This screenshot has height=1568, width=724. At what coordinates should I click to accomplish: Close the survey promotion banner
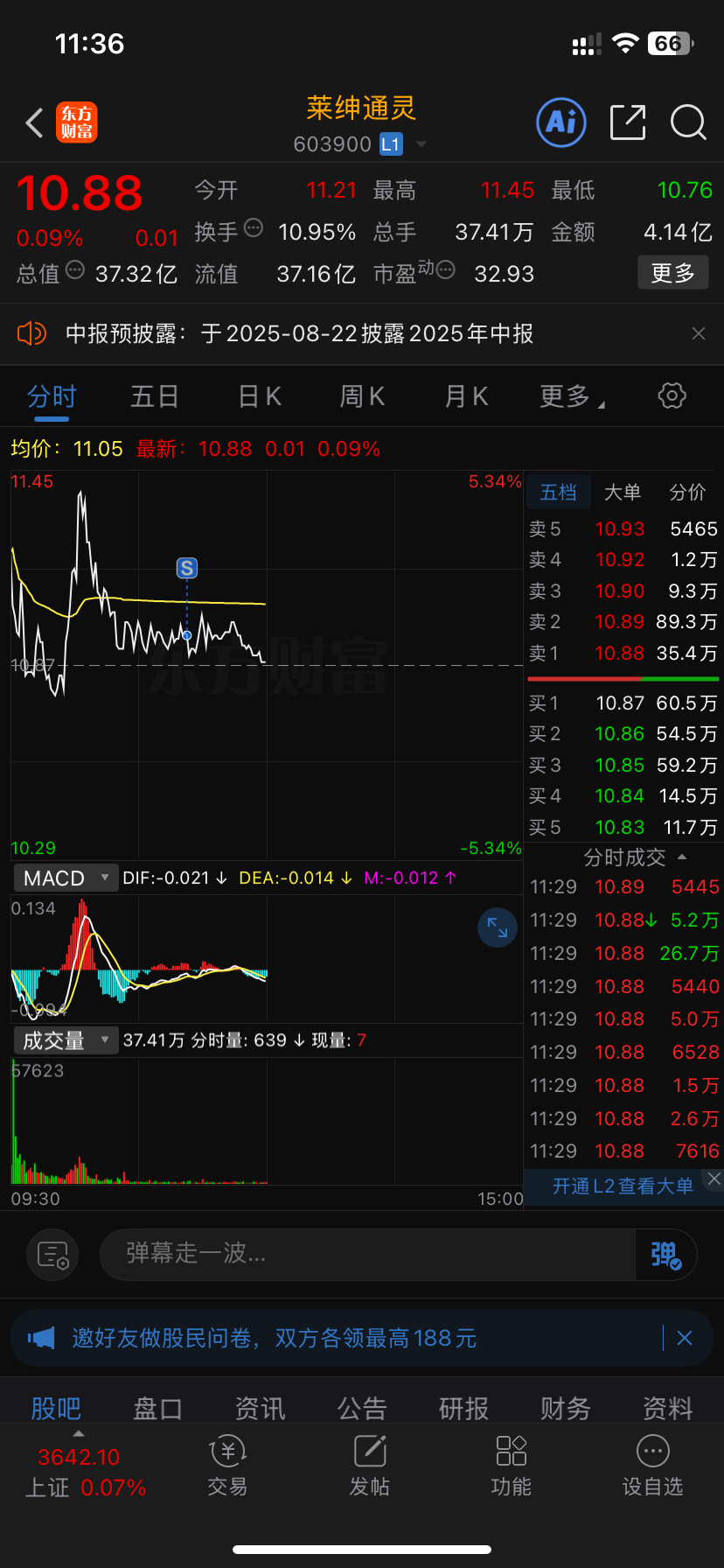coord(685,1338)
